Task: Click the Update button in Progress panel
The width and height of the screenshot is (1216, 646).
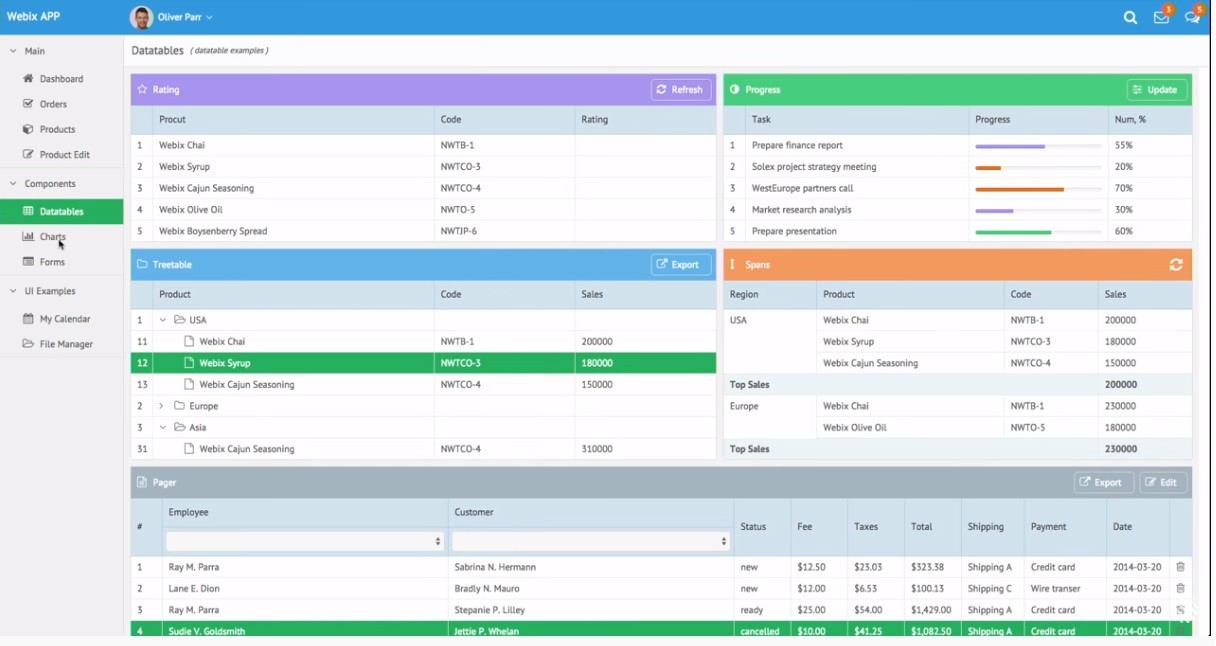Action: tap(1157, 90)
